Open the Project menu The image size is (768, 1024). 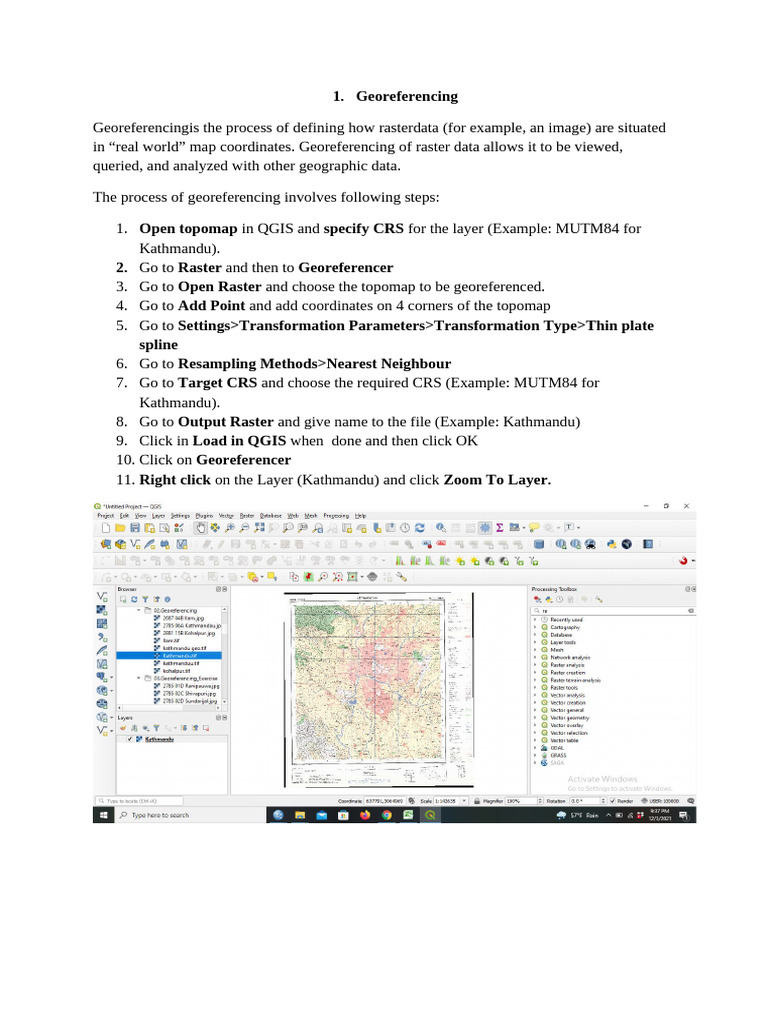pos(106,515)
